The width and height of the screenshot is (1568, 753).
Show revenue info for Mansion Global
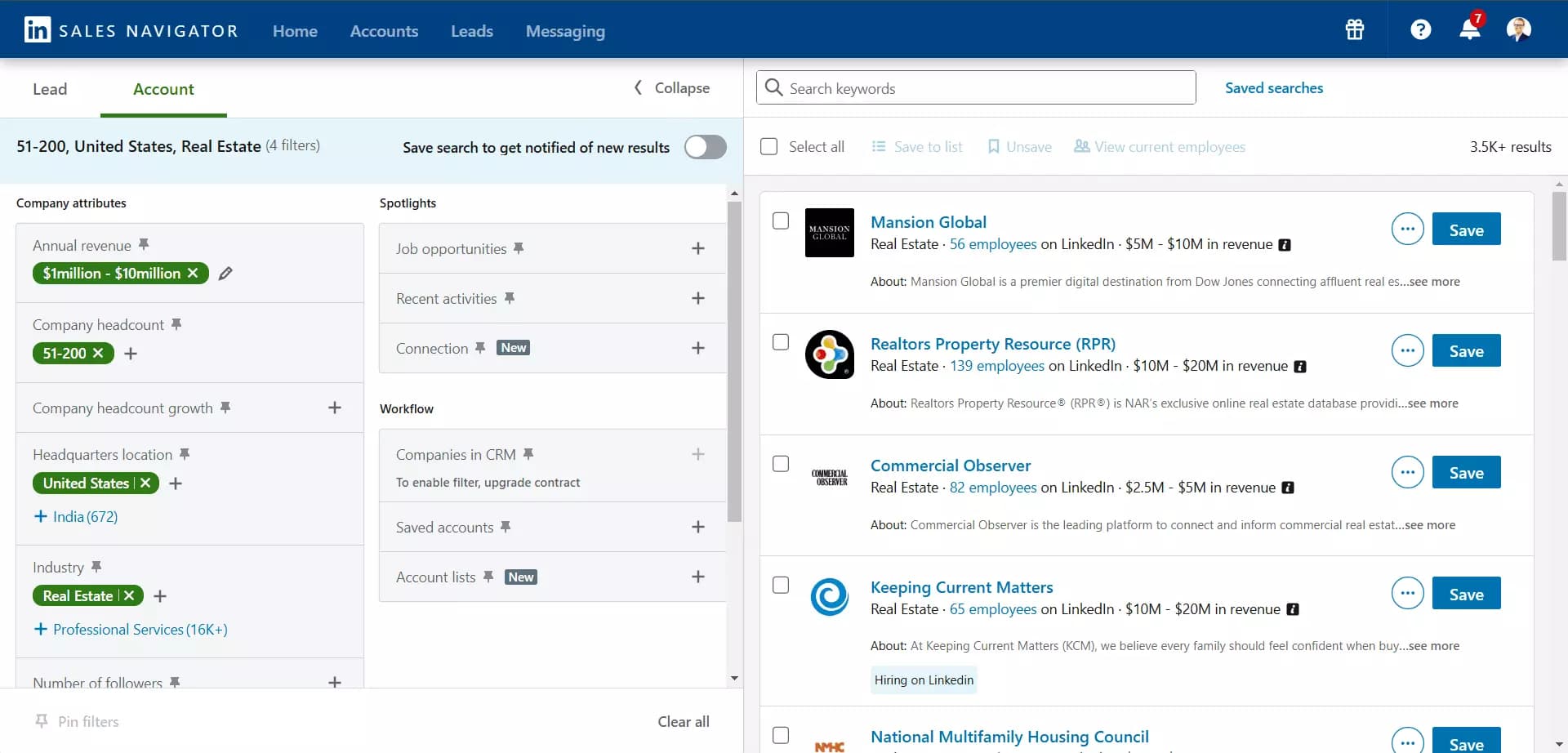click(1285, 245)
